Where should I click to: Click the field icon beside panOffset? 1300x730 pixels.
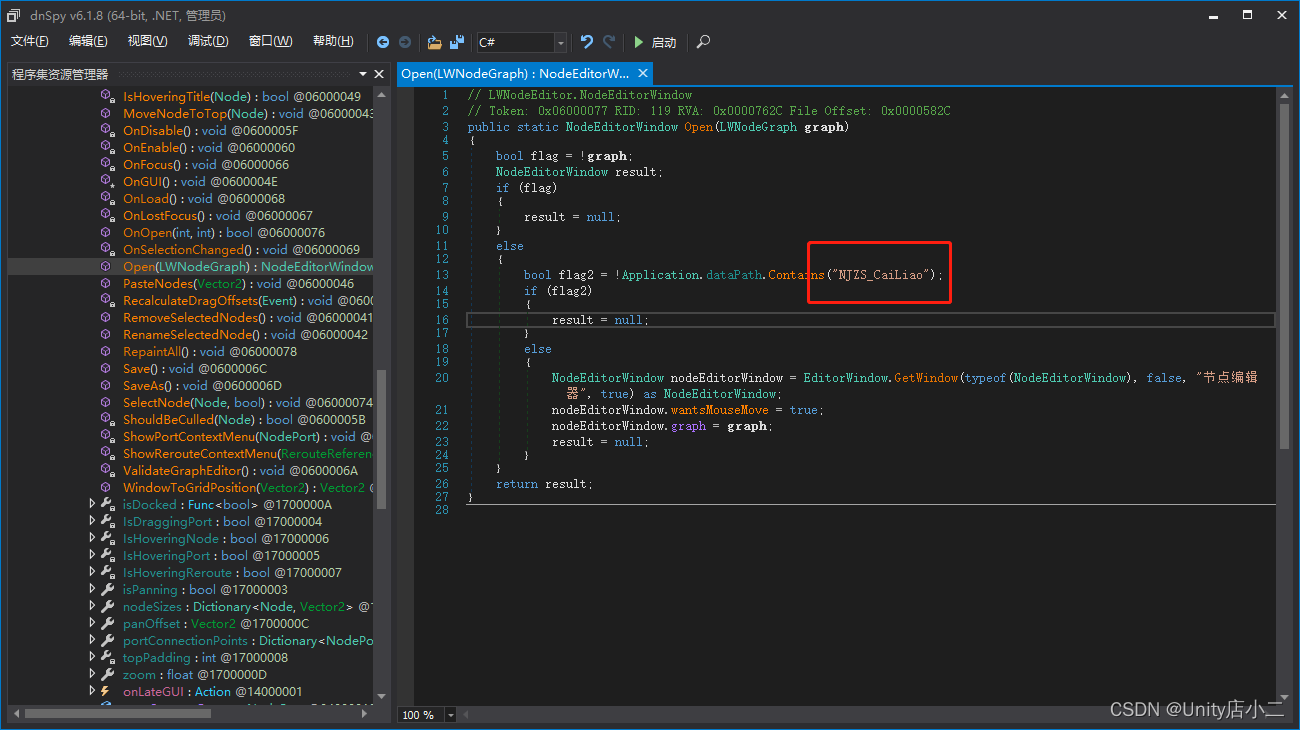[107, 623]
